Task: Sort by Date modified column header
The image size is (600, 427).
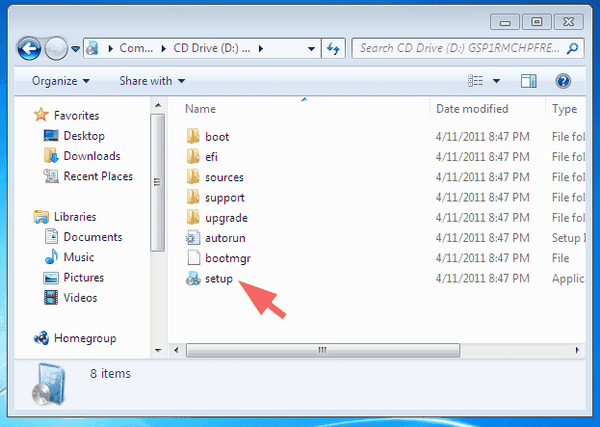Action: click(472, 109)
